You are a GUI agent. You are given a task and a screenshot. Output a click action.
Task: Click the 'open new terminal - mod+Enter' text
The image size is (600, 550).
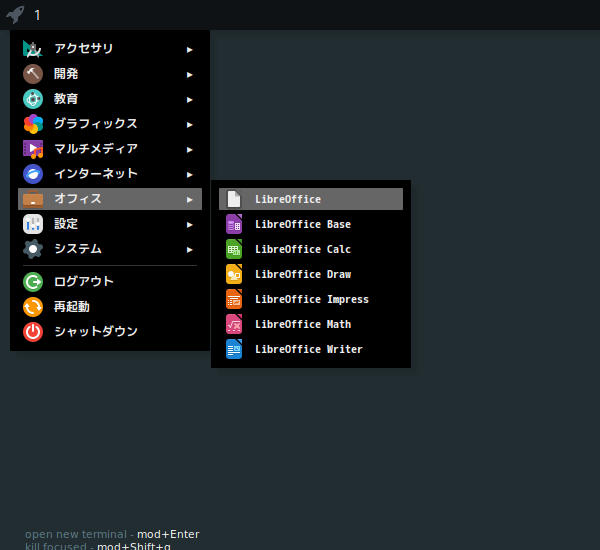pyautogui.click(x=112, y=534)
